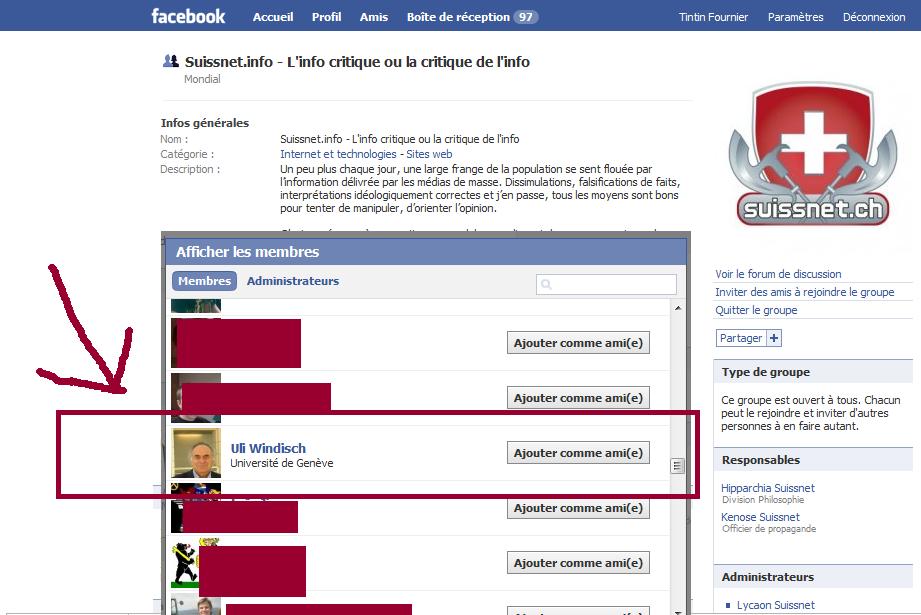The image size is (921, 615).
Task: Select the Membres tab
Action: [x=204, y=281]
